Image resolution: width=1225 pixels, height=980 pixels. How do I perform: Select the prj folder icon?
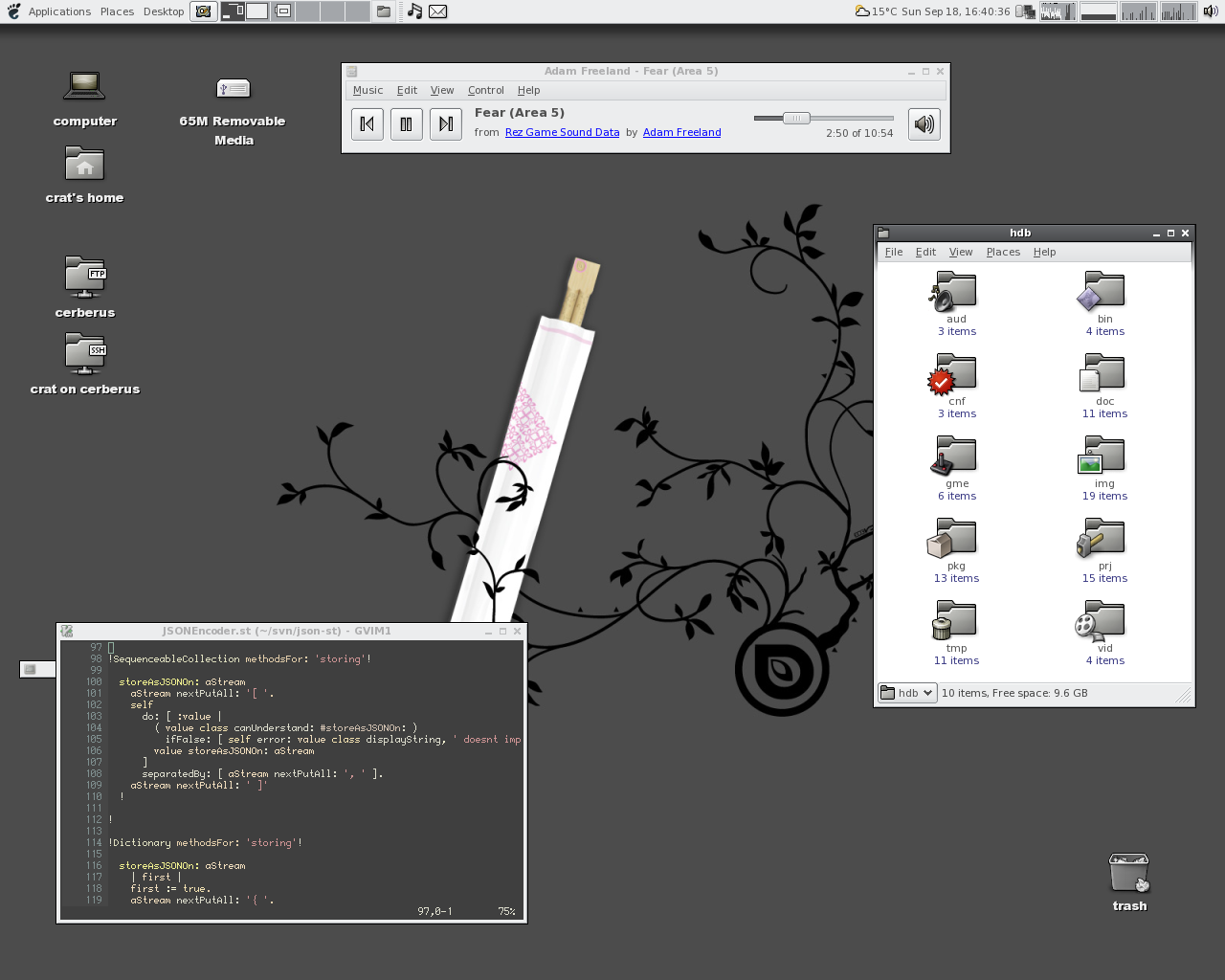click(1102, 539)
